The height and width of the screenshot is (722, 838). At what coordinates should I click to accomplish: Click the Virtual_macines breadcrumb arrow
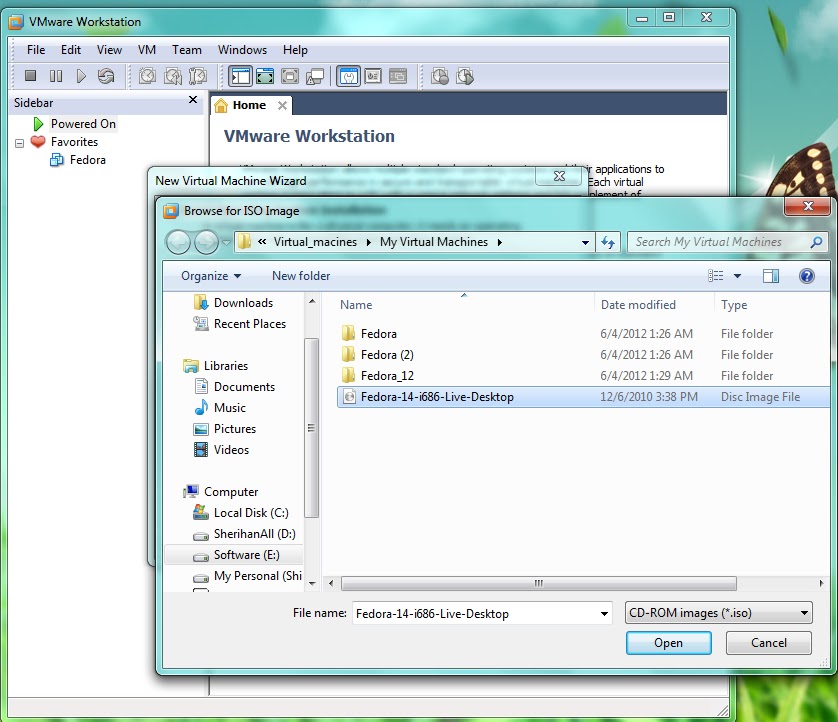[x=369, y=242]
